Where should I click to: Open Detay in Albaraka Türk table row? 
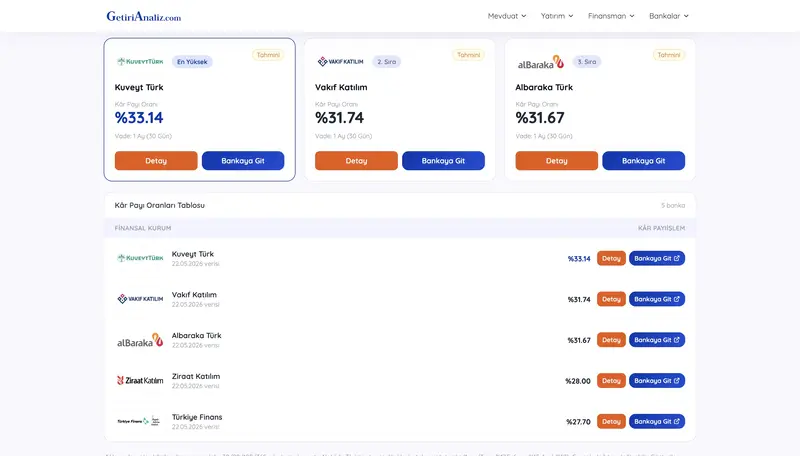tap(611, 340)
